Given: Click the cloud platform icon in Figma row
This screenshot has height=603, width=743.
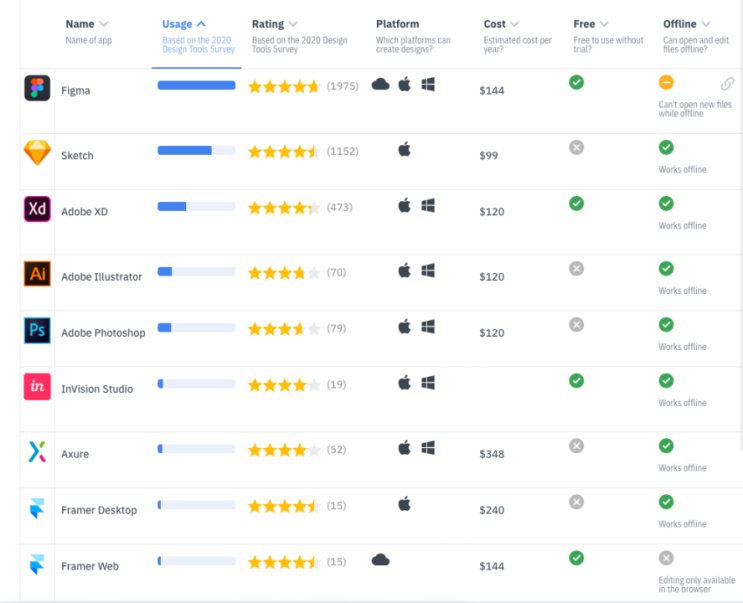Looking at the screenshot, I should point(381,85).
